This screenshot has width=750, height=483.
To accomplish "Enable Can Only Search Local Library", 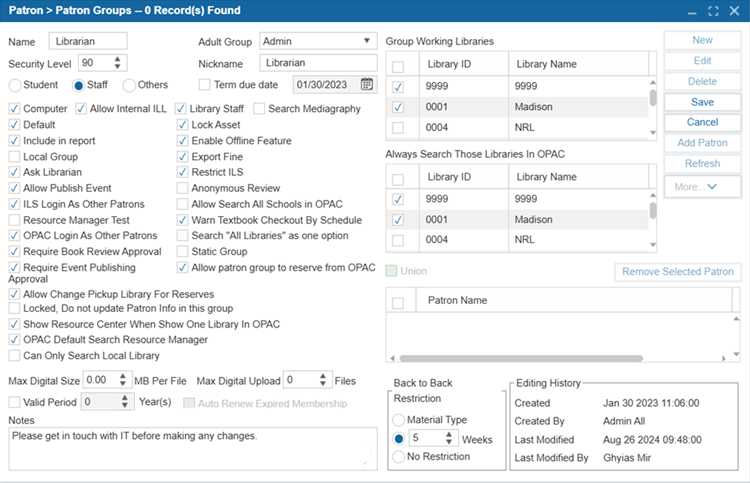I will [x=14, y=356].
